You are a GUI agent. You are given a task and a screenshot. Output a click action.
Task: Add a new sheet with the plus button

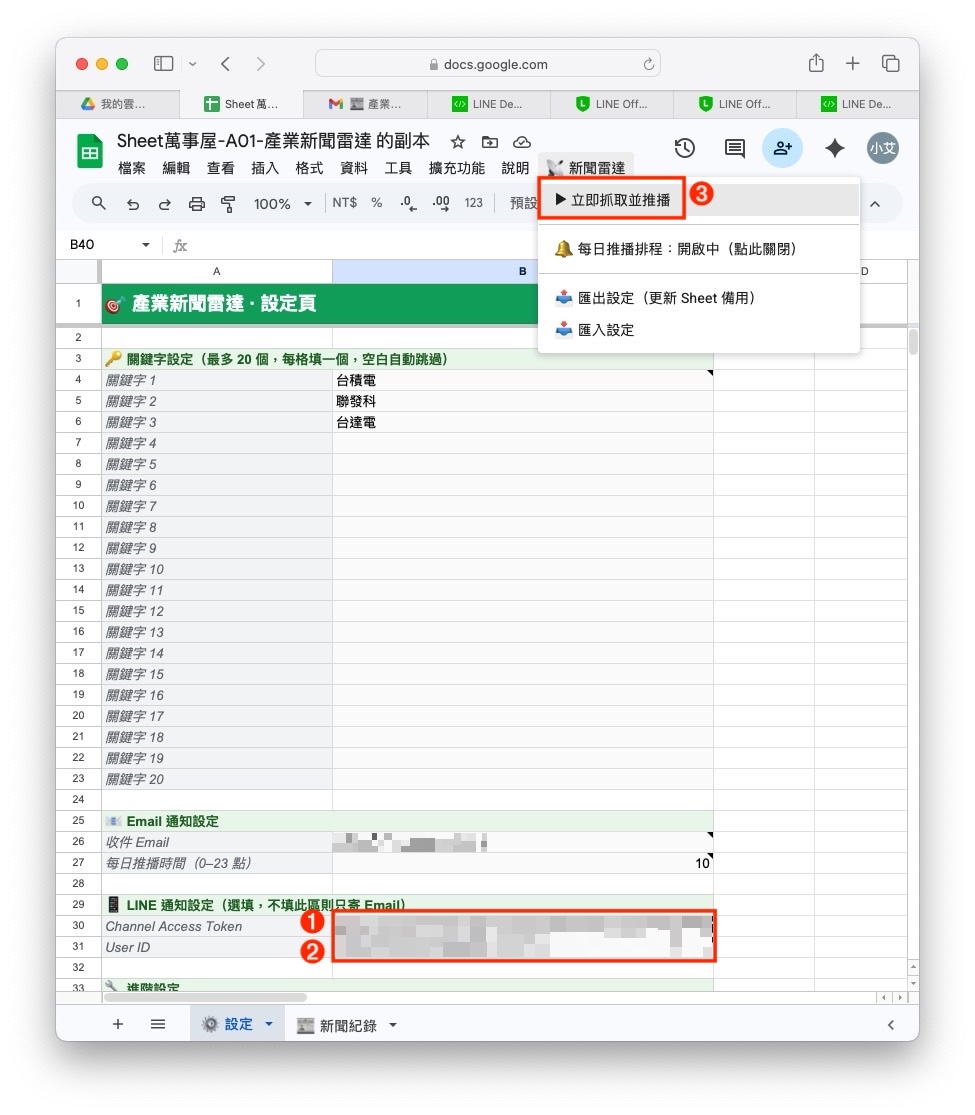tap(118, 1024)
